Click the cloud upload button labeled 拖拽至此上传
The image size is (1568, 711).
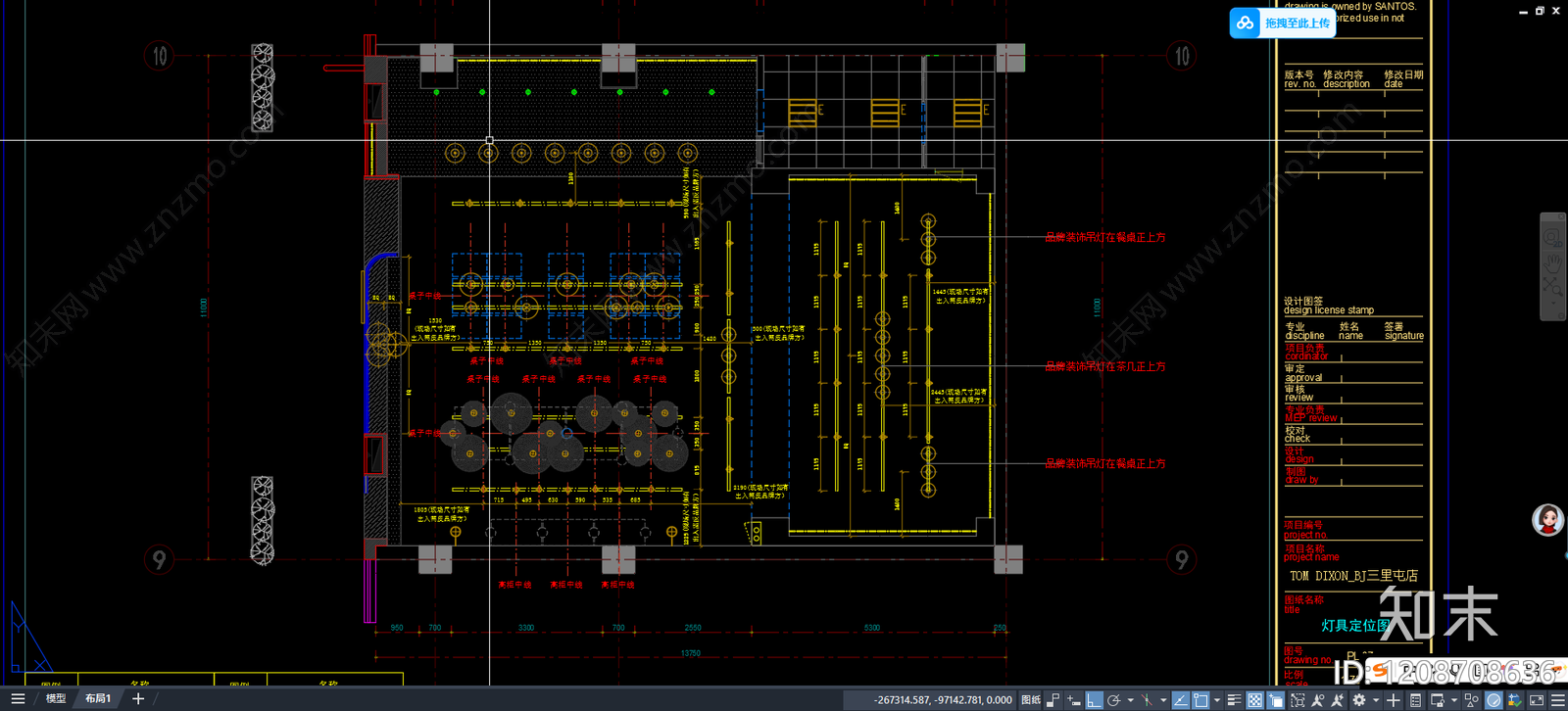[1283, 24]
